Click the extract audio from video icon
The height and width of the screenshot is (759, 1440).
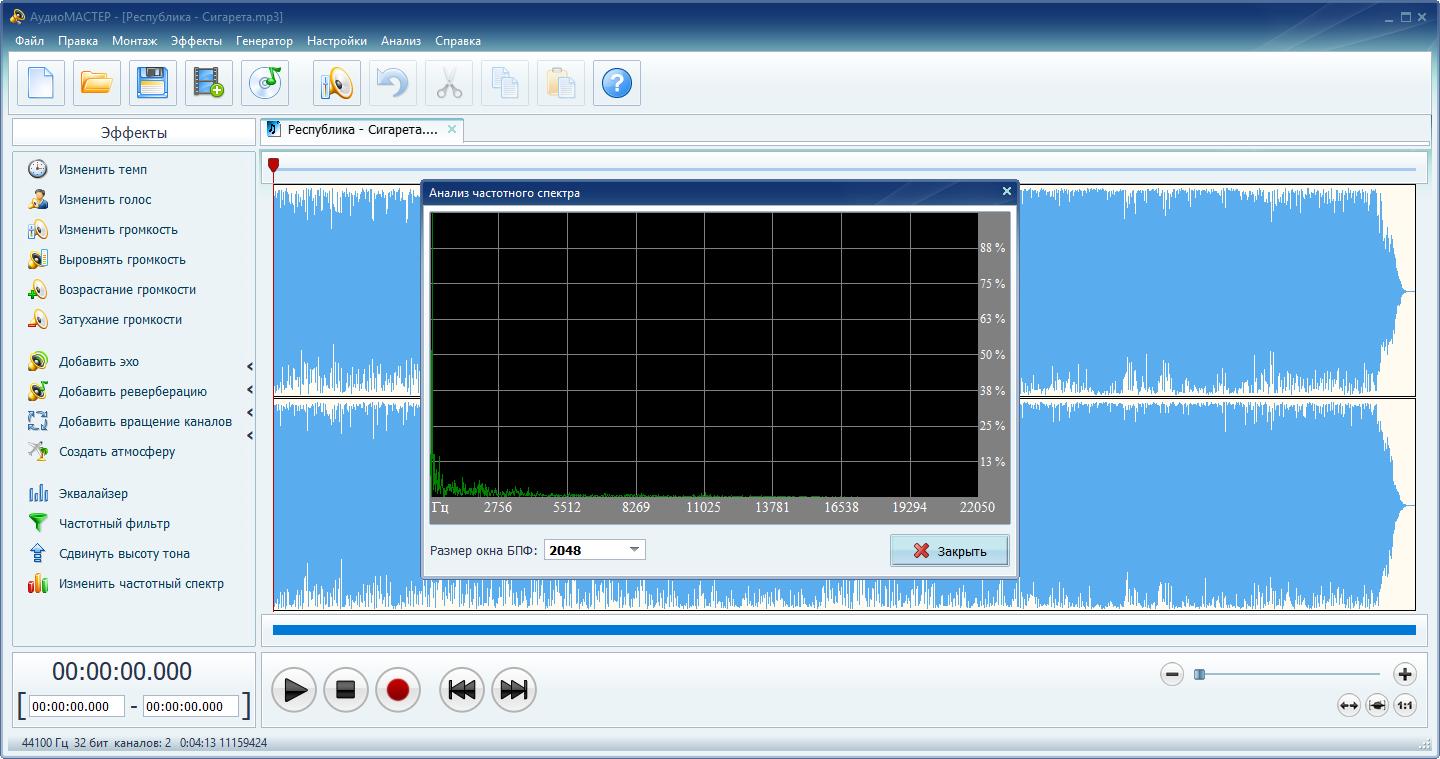click(x=209, y=83)
